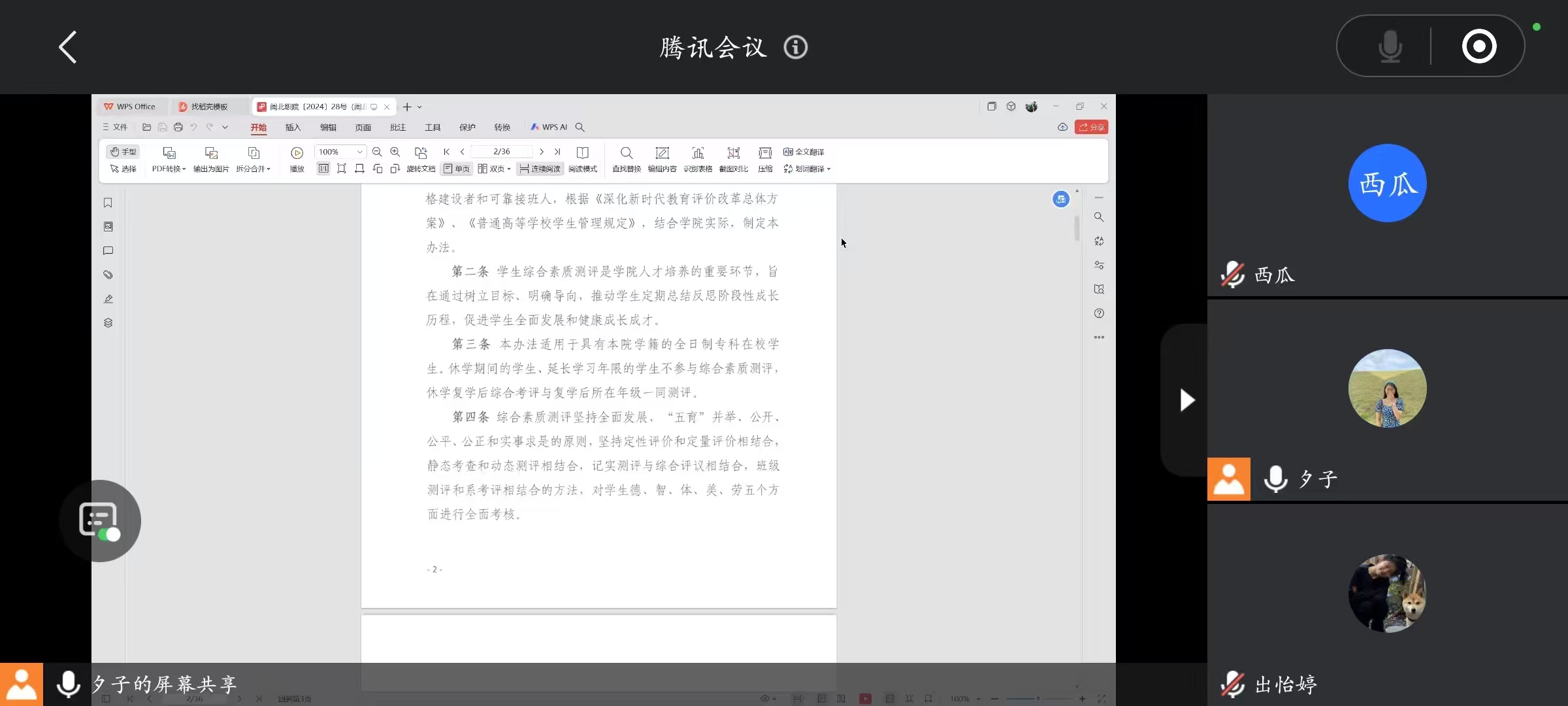Enable 连续阅读 continuous reading mode

click(540, 169)
